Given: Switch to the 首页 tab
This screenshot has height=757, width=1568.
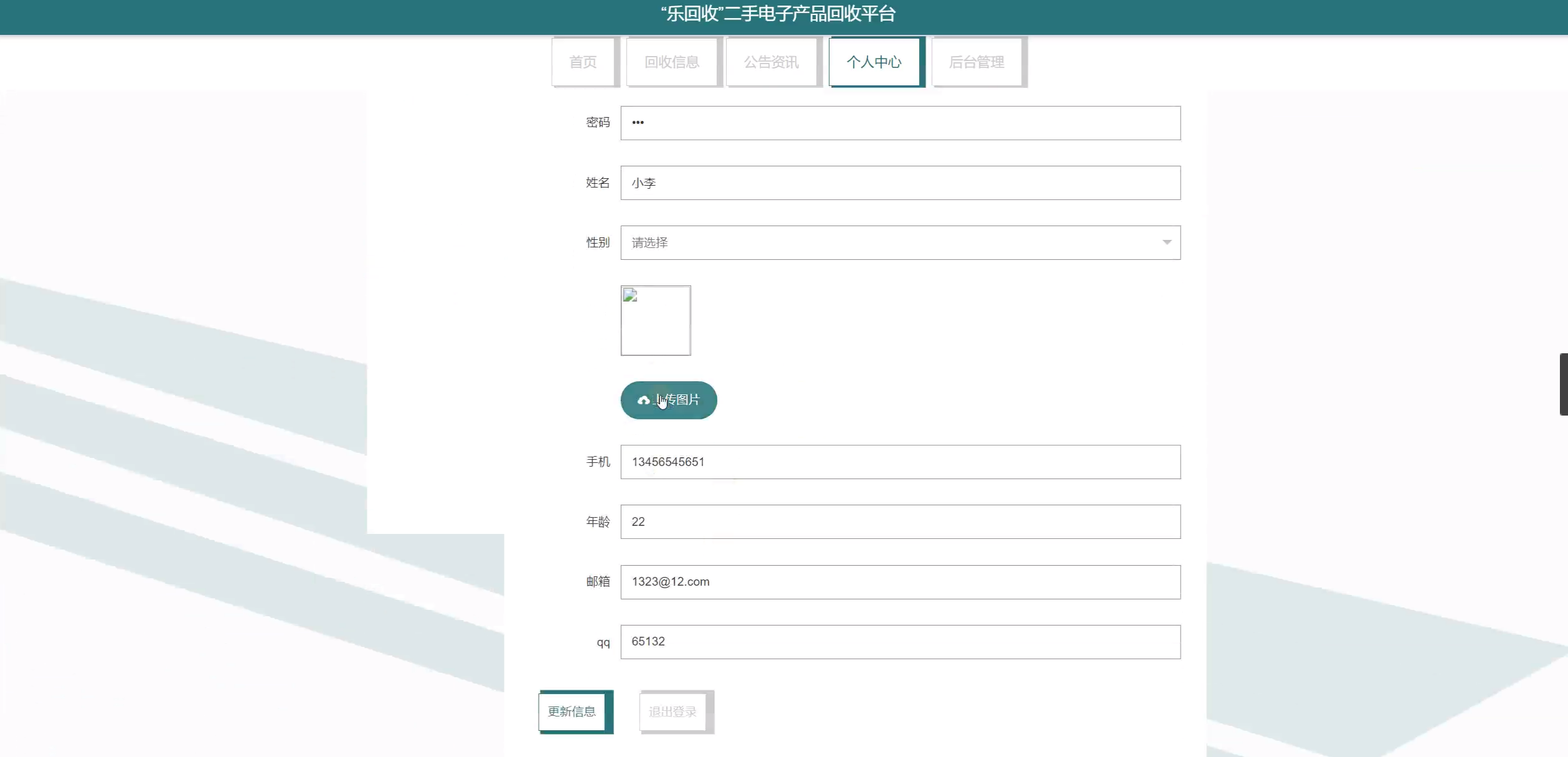Looking at the screenshot, I should click(x=583, y=62).
